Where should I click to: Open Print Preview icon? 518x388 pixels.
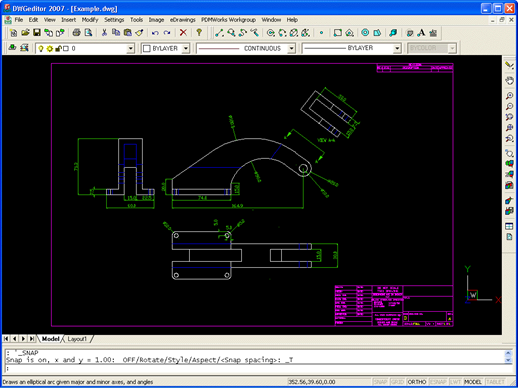(88, 33)
